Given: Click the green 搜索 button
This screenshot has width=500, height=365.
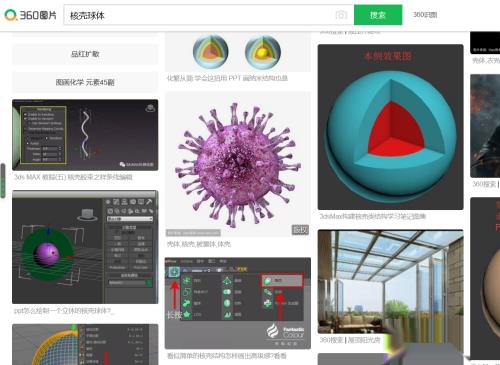Looking at the screenshot, I should click(x=378, y=15).
